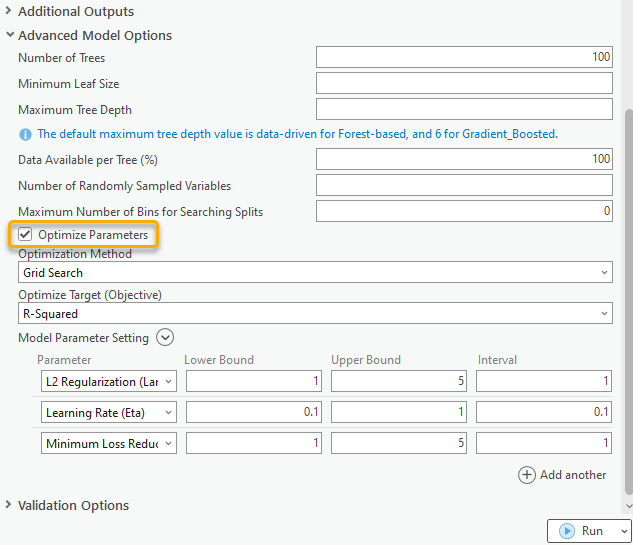Open the dropdown arrow next to Run

tap(625, 531)
